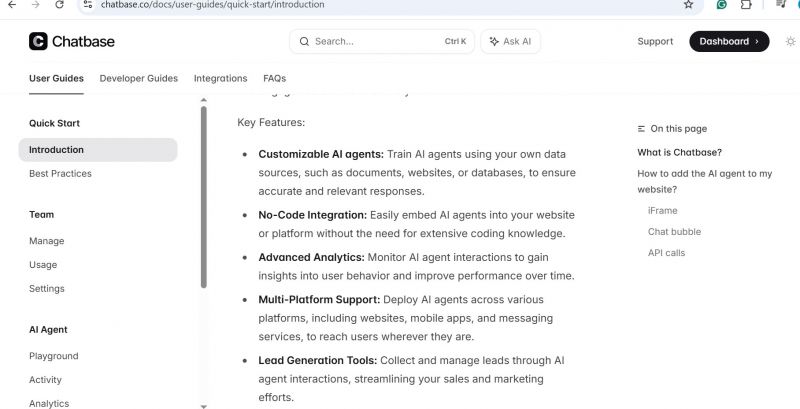800x409 pixels.
Task: Bookmark this page with the star icon
Action: (688, 5)
